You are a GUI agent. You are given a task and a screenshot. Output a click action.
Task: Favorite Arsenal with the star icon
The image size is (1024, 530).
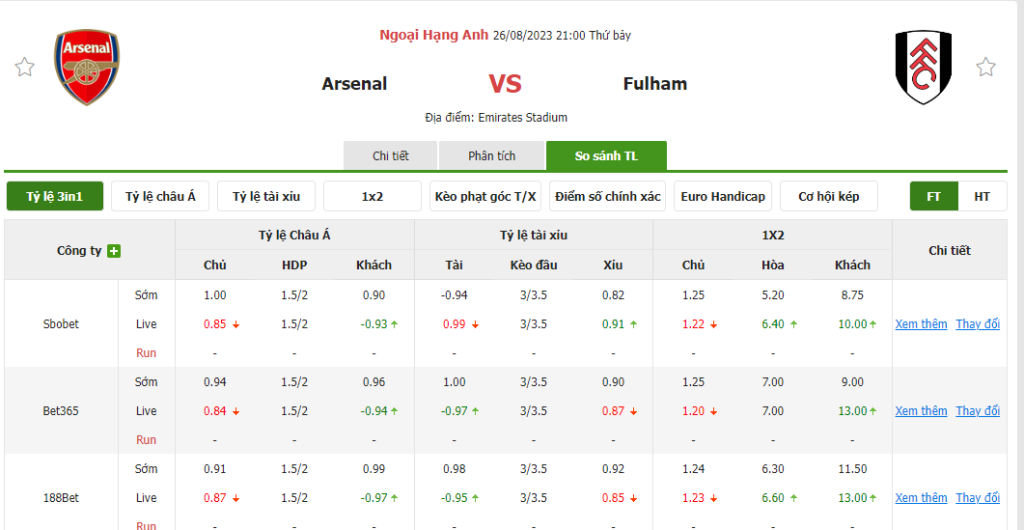24,67
